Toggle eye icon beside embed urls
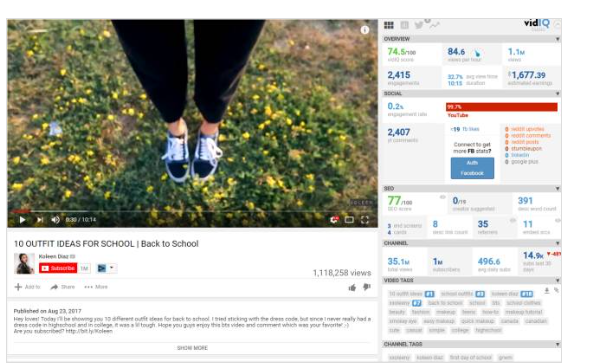This screenshot has width=613, height=363. tap(557, 220)
